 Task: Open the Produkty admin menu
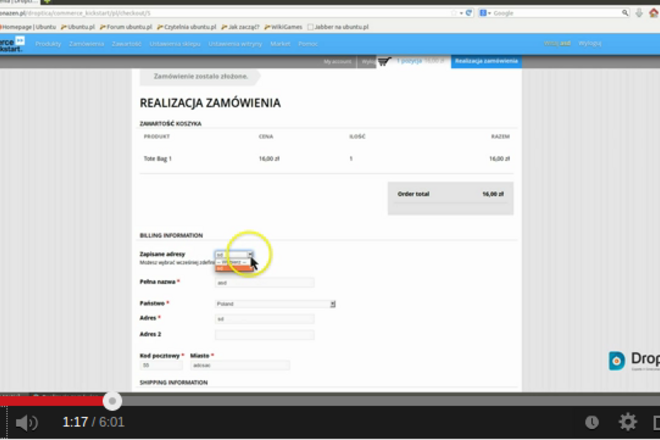click(x=48, y=44)
